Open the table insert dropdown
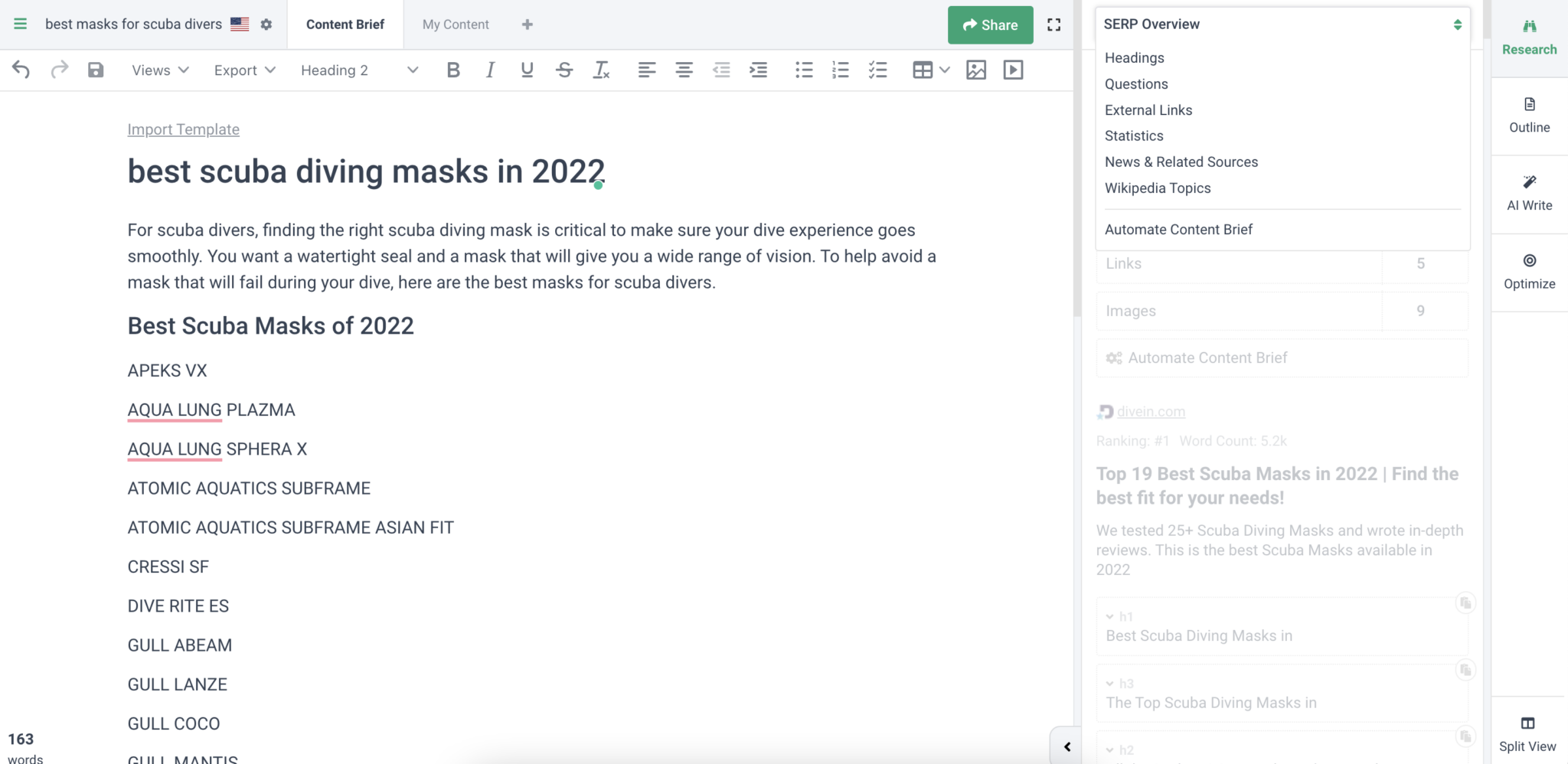The height and width of the screenshot is (764, 1568). [x=931, y=70]
